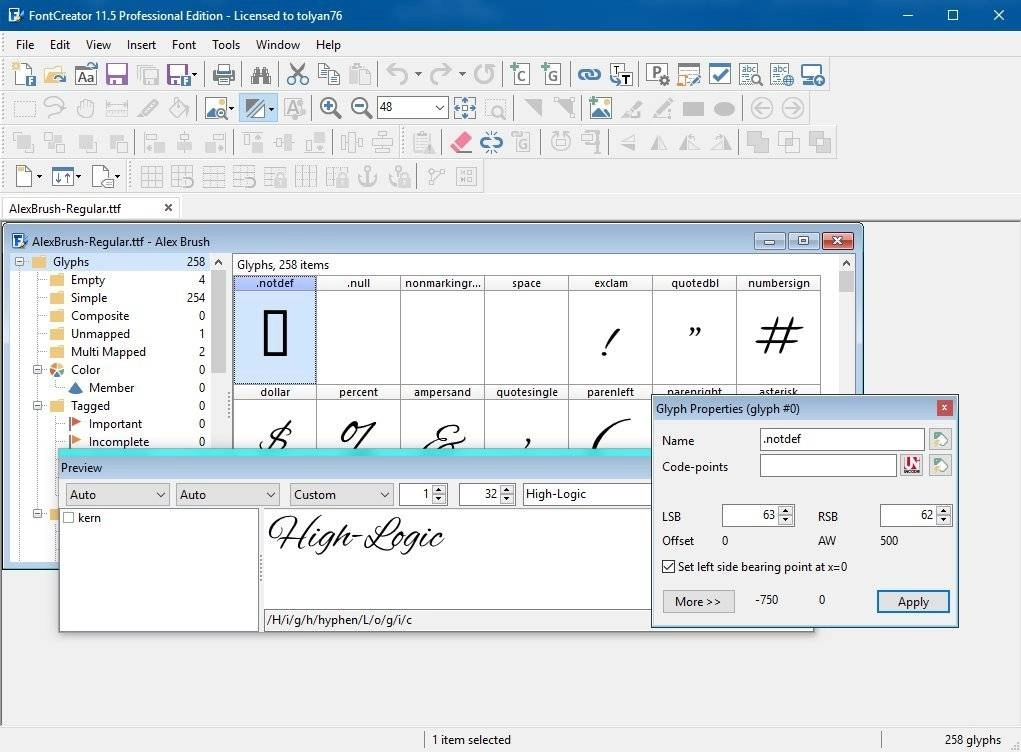Select the exclam glyph cell
1021x752 pixels.
pyautogui.click(x=610, y=330)
